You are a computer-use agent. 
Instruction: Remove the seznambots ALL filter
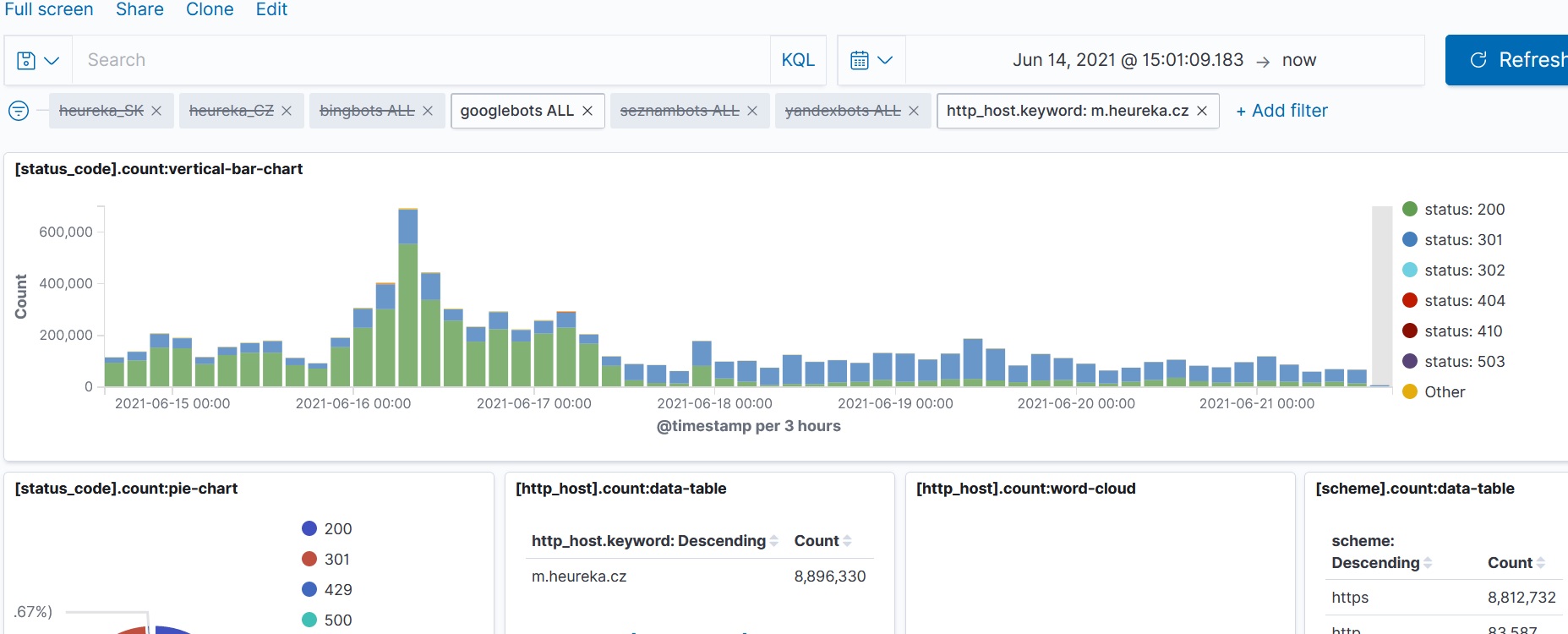click(x=752, y=111)
